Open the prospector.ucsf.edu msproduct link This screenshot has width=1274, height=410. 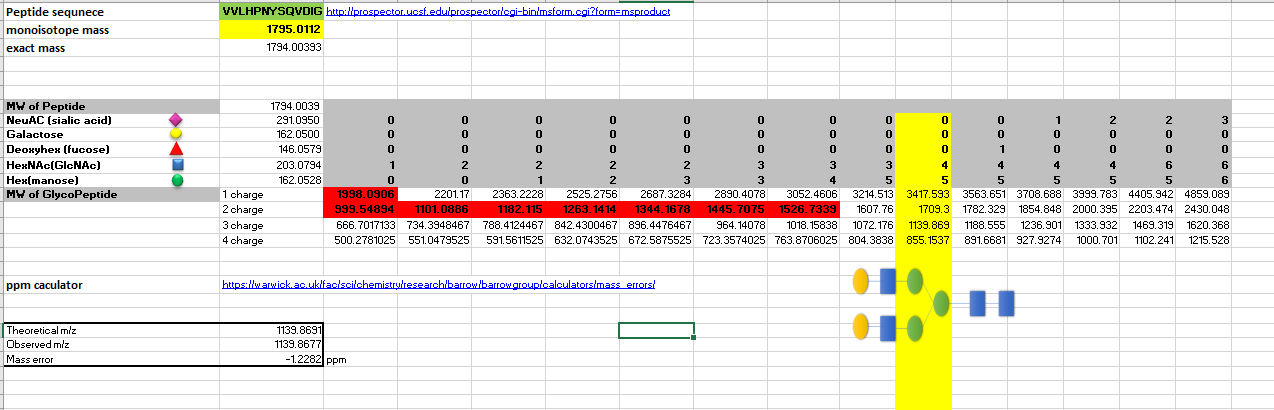(498, 12)
